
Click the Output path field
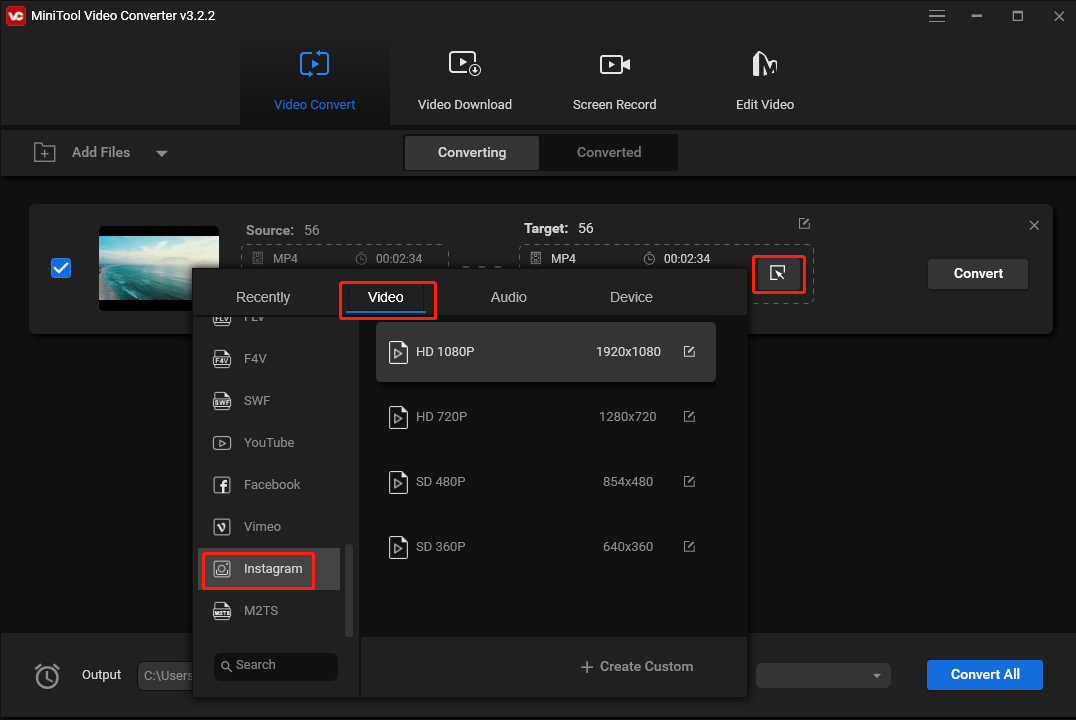point(165,675)
